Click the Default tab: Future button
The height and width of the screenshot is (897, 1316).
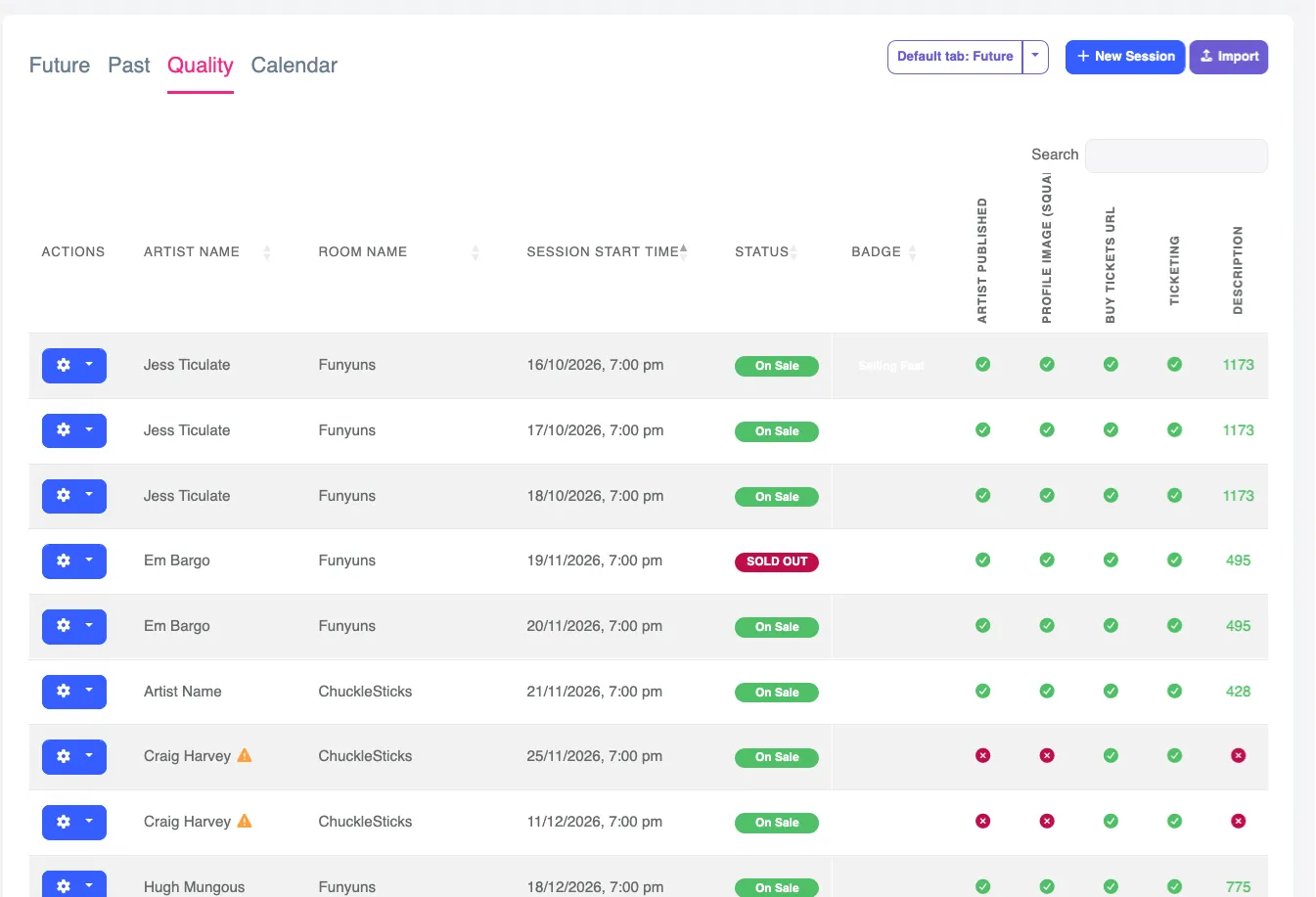click(x=955, y=57)
